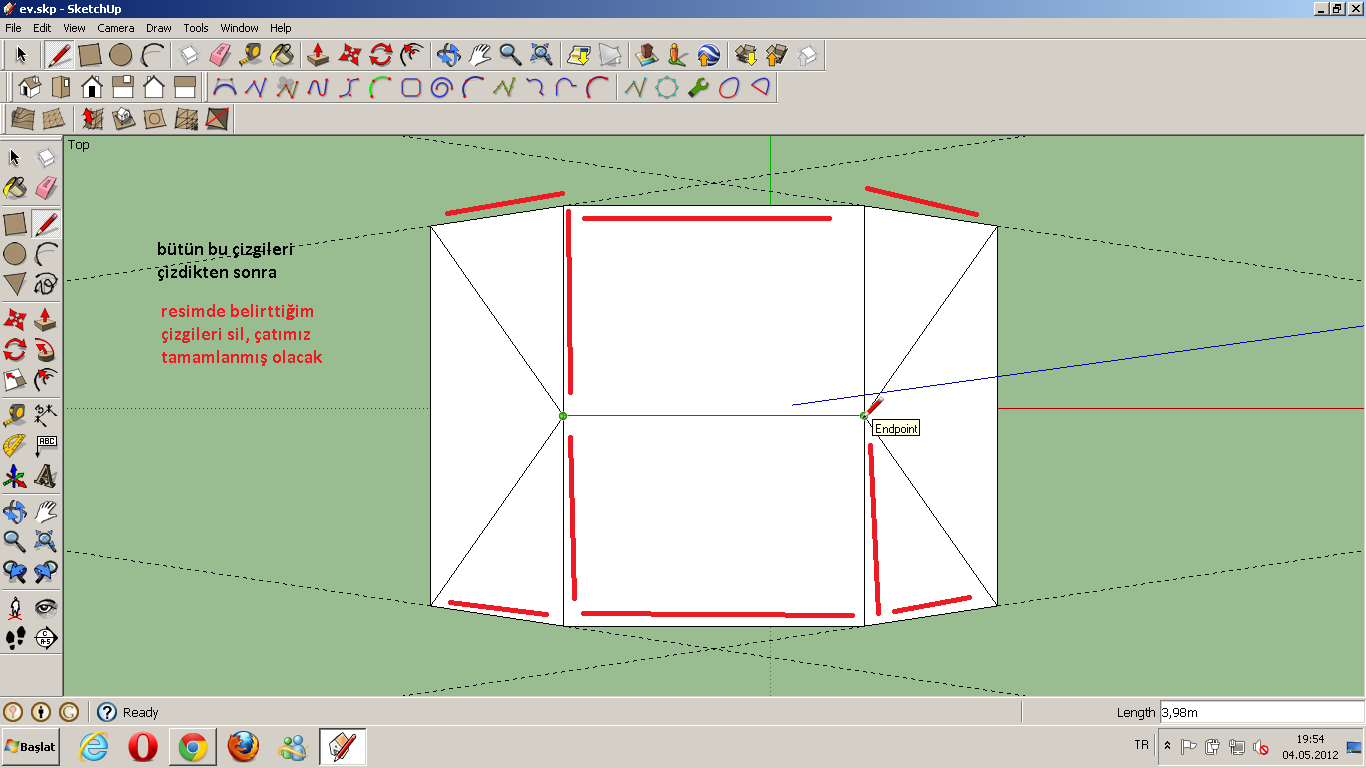Click the Share Model icon
The image size is (1366, 768).
point(776,54)
